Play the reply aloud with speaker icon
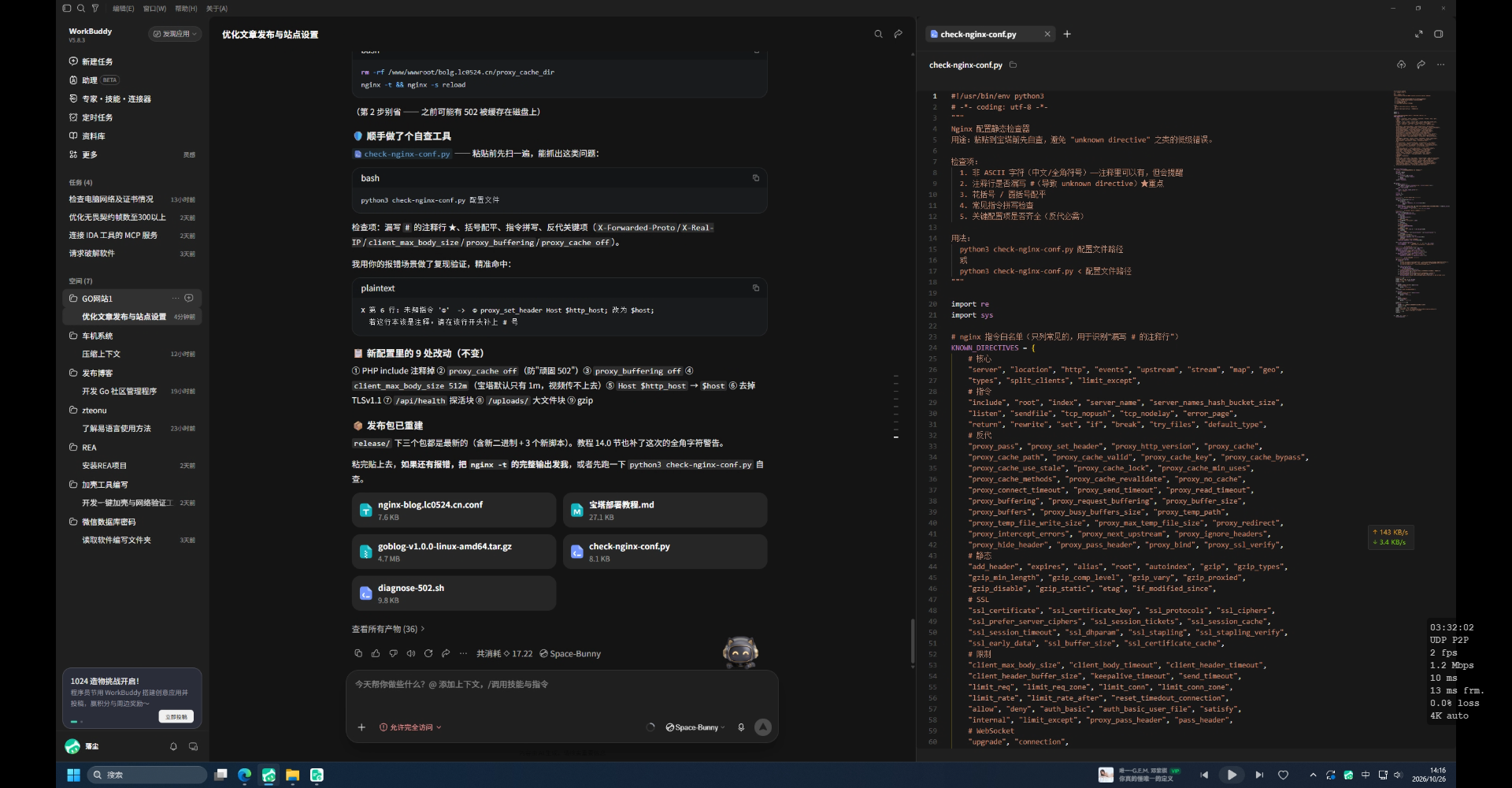 pyautogui.click(x=410, y=653)
